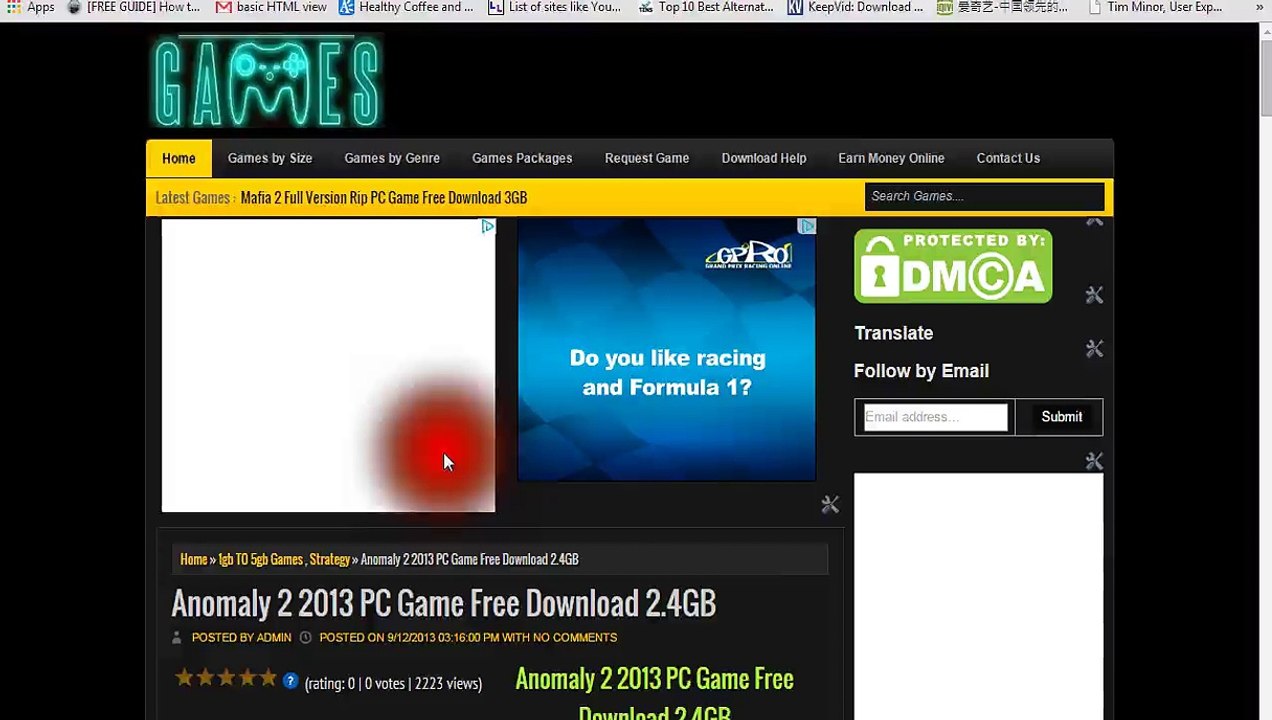Click the wrench edit icon beside Translate heading
1272x720 pixels.
tap(1094, 349)
